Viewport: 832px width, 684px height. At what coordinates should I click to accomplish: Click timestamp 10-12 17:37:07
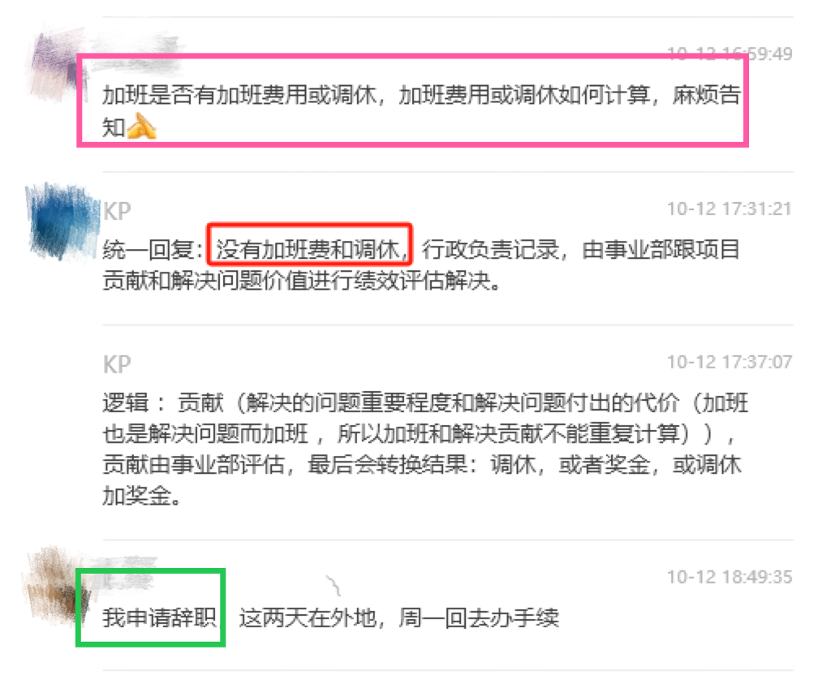[729, 362]
